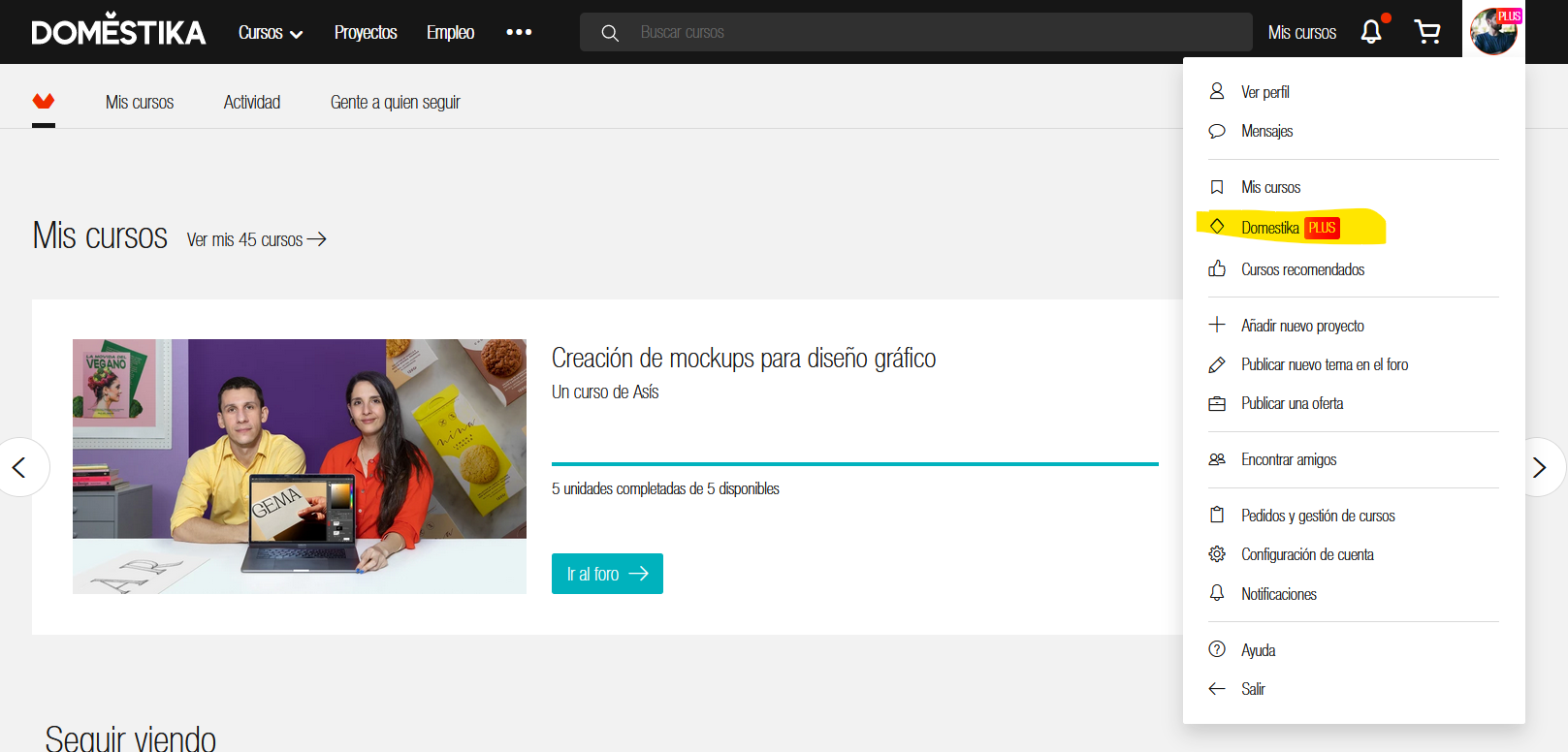Open the shopping cart icon
The width and height of the screenshot is (1568, 752).
[1427, 32]
